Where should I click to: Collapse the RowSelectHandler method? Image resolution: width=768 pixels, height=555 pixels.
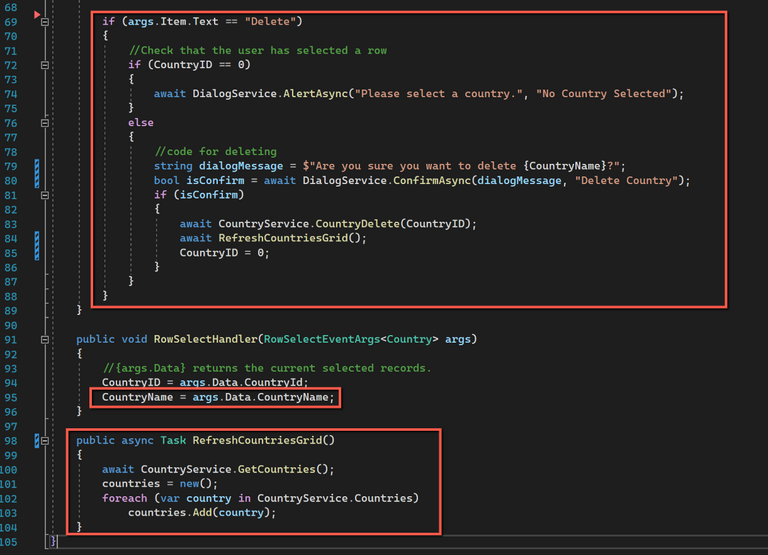pos(45,339)
